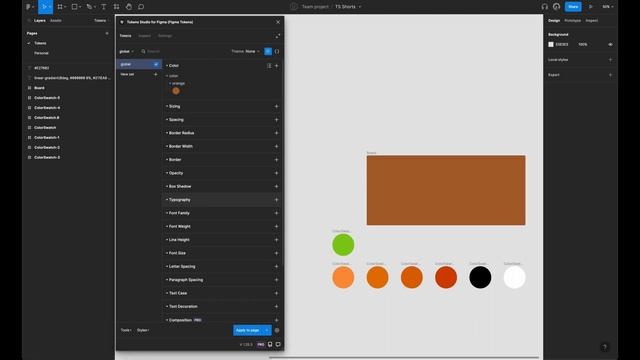The width and height of the screenshot is (640, 360).
Task: Select the Hand tool
Action: point(129,7)
